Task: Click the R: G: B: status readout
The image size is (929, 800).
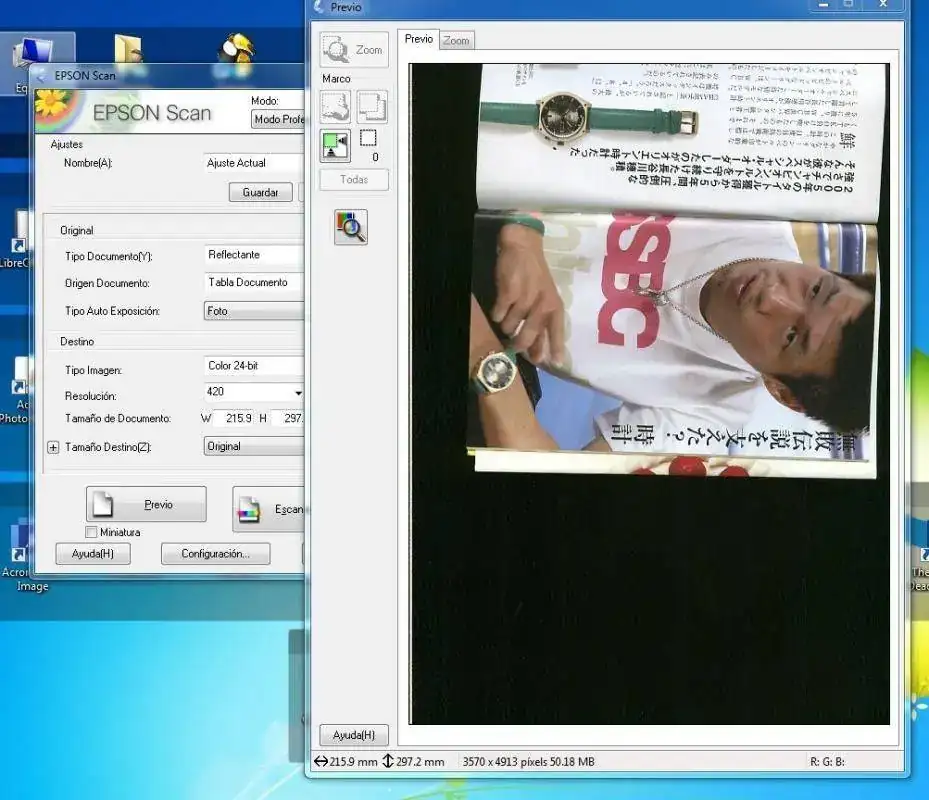Action: click(x=827, y=762)
